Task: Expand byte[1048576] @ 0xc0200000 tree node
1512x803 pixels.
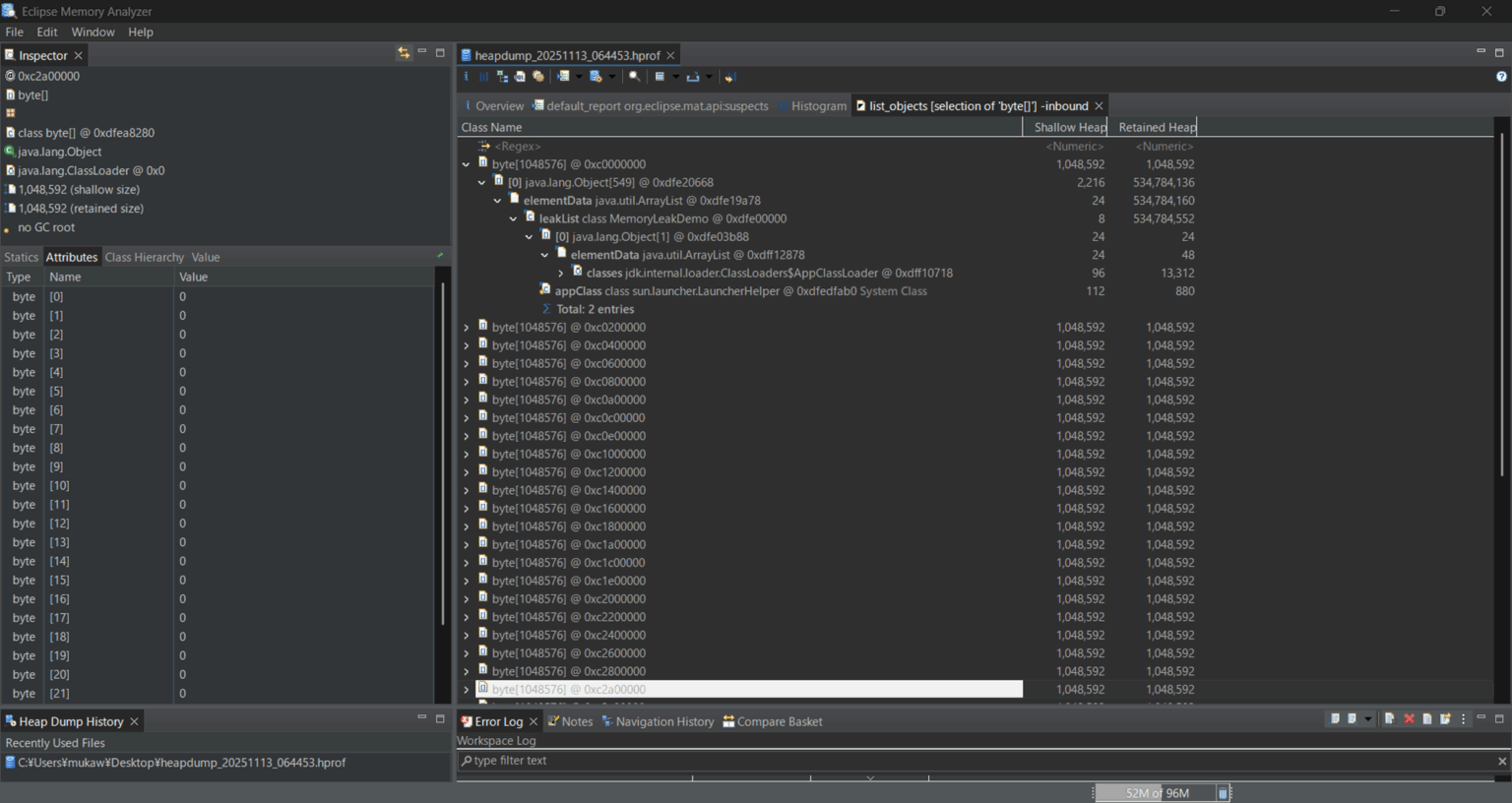Action: (467, 327)
